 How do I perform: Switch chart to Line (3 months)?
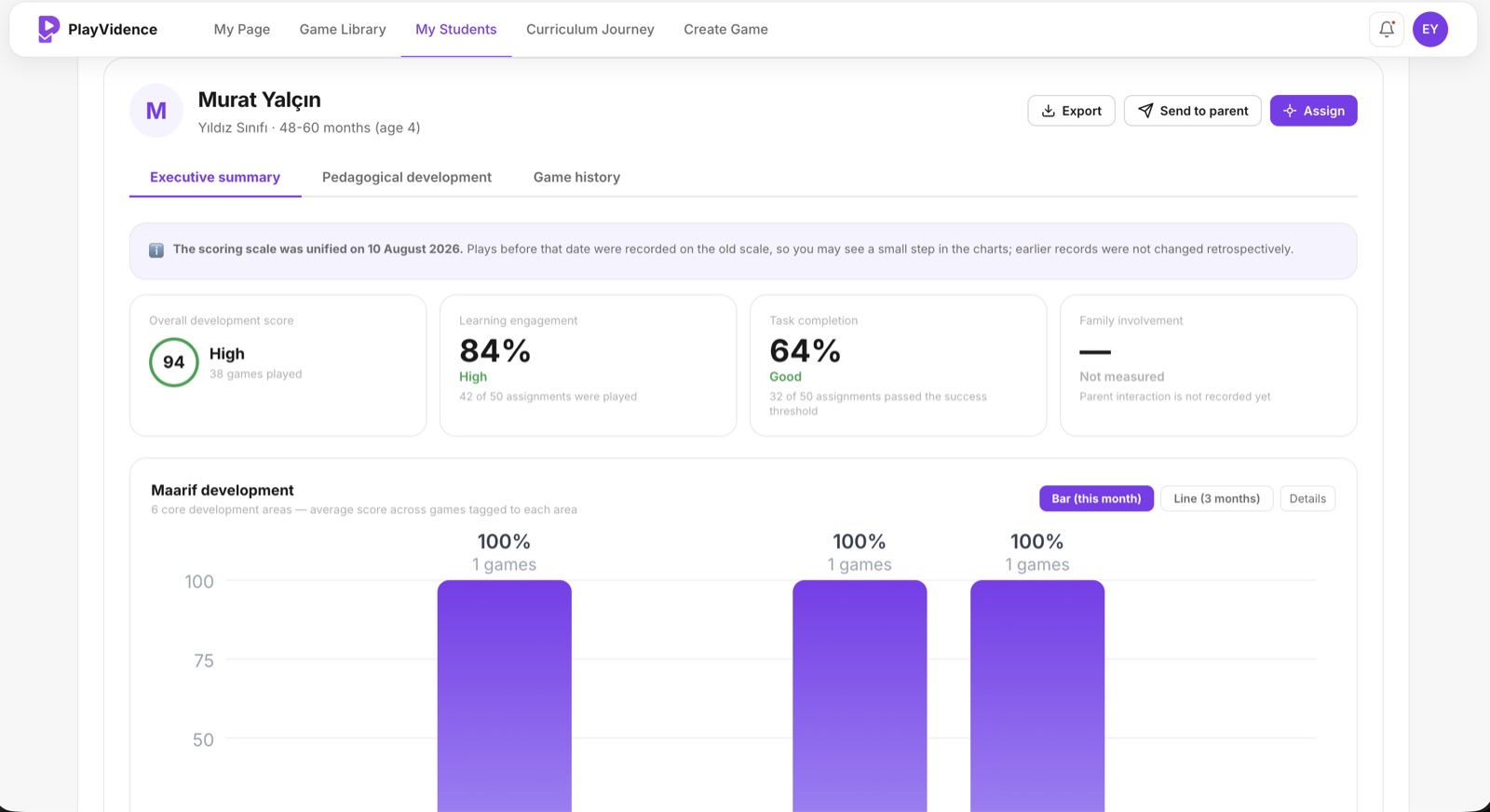1216,498
